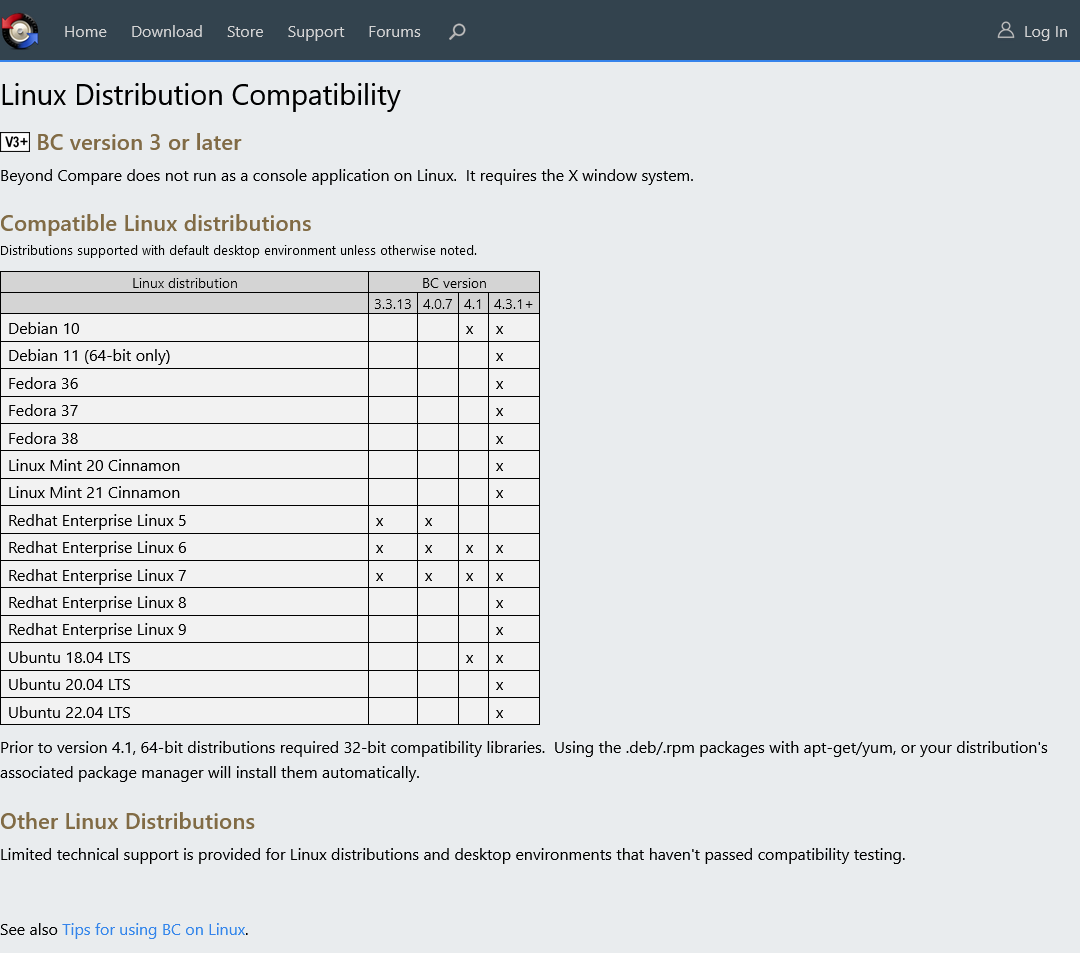The height and width of the screenshot is (953, 1080).
Task: Open Tips for using BC on Linux link
Action: 154,930
